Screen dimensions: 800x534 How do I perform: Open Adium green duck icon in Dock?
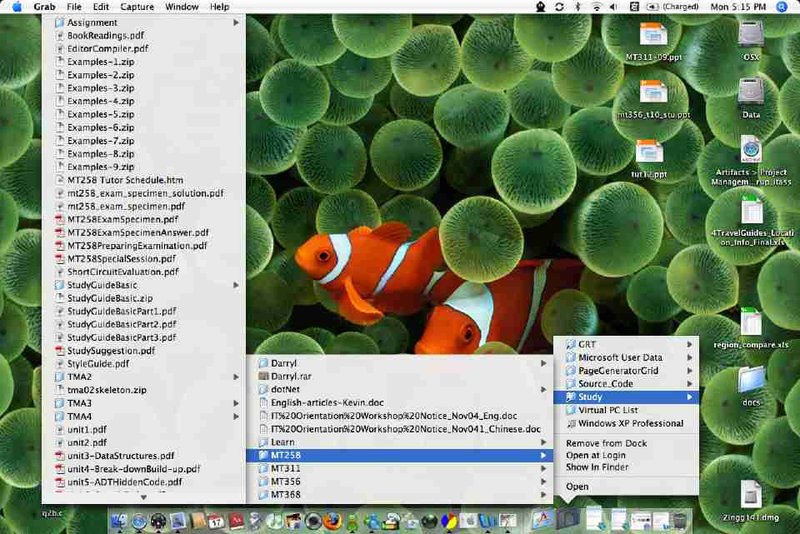click(x=352, y=521)
